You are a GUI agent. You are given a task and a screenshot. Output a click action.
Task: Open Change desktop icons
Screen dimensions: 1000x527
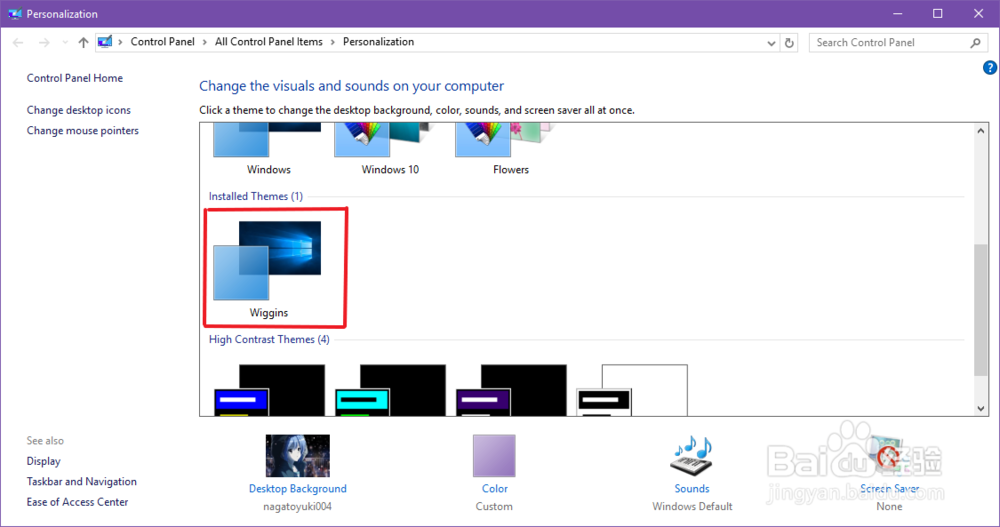pos(78,110)
